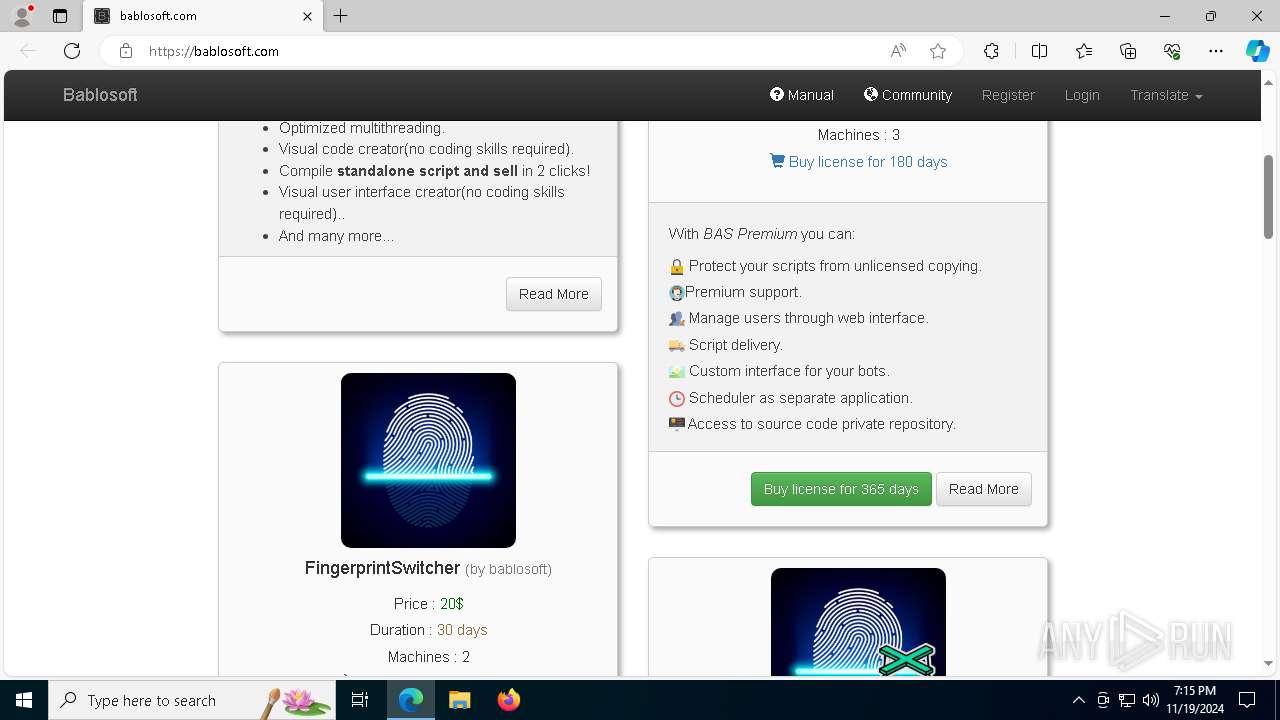Click scrollbar down arrow

click(x=1268, y=663)
